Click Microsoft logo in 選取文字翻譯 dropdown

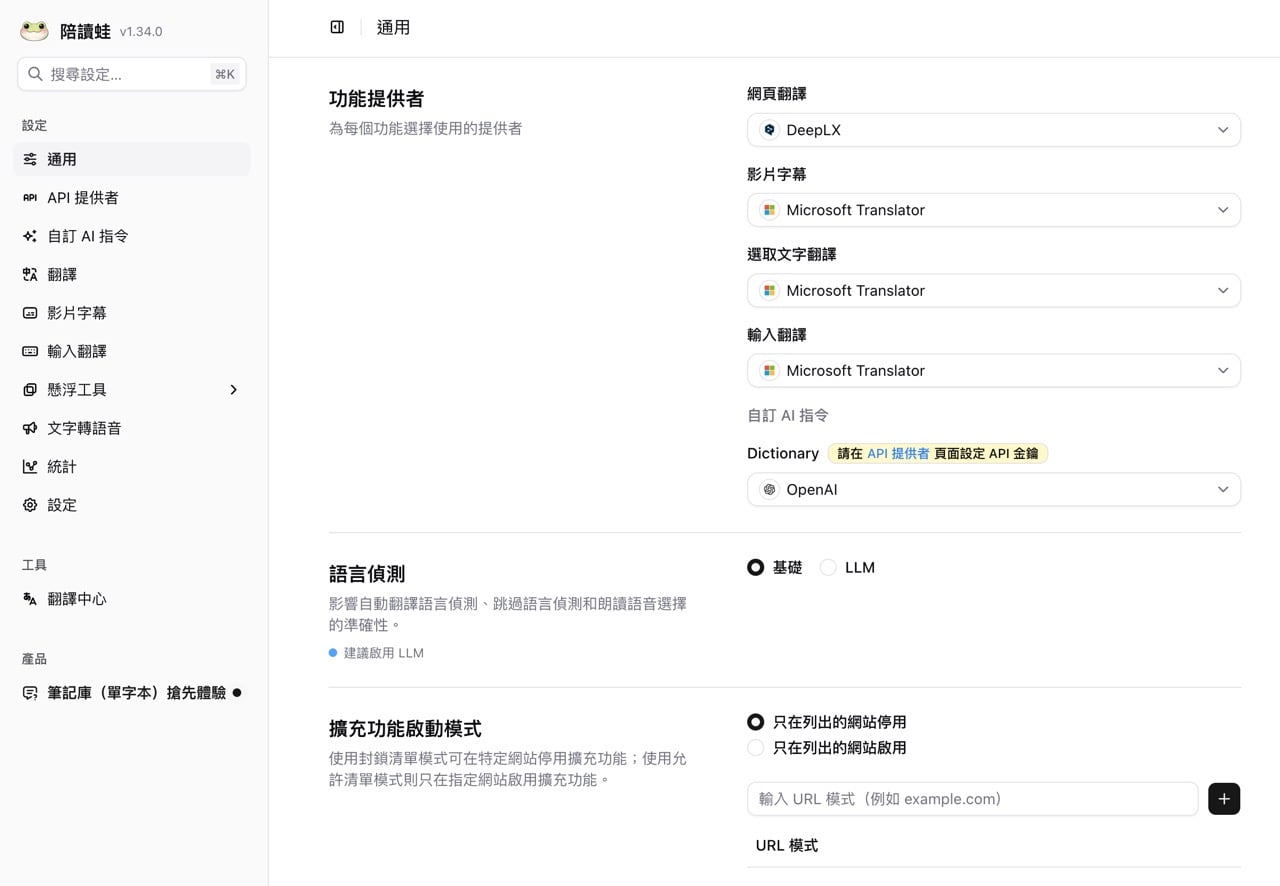[x=769, y=290]
